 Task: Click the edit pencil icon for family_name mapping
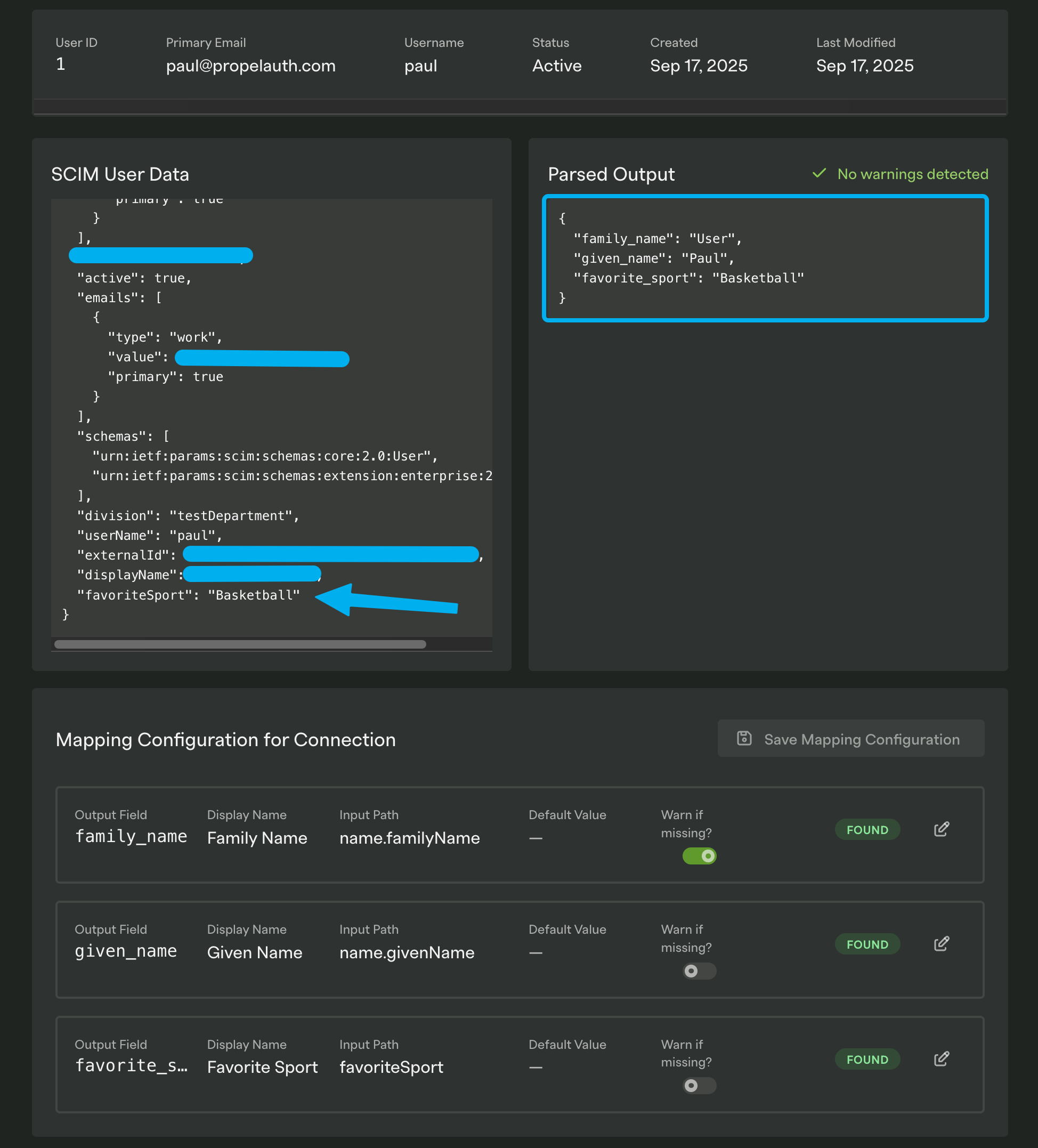tap(940, 829)
